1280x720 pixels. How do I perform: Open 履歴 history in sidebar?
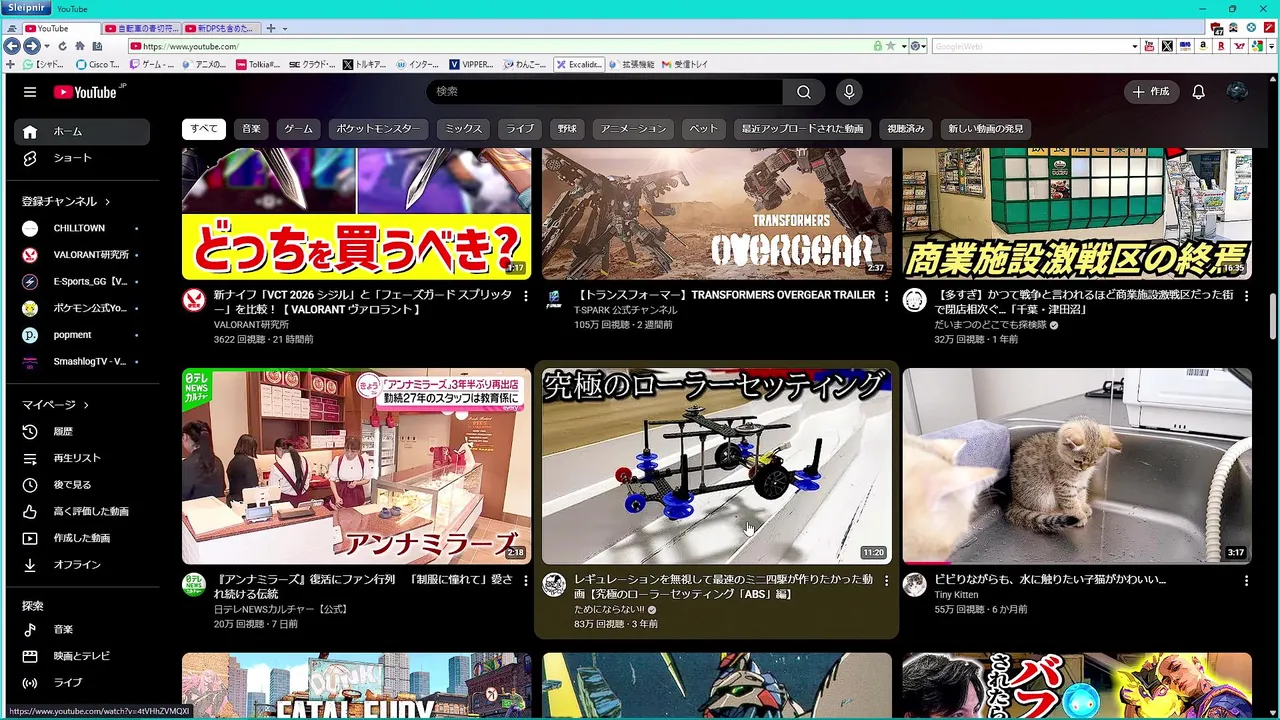click(82, 431)
